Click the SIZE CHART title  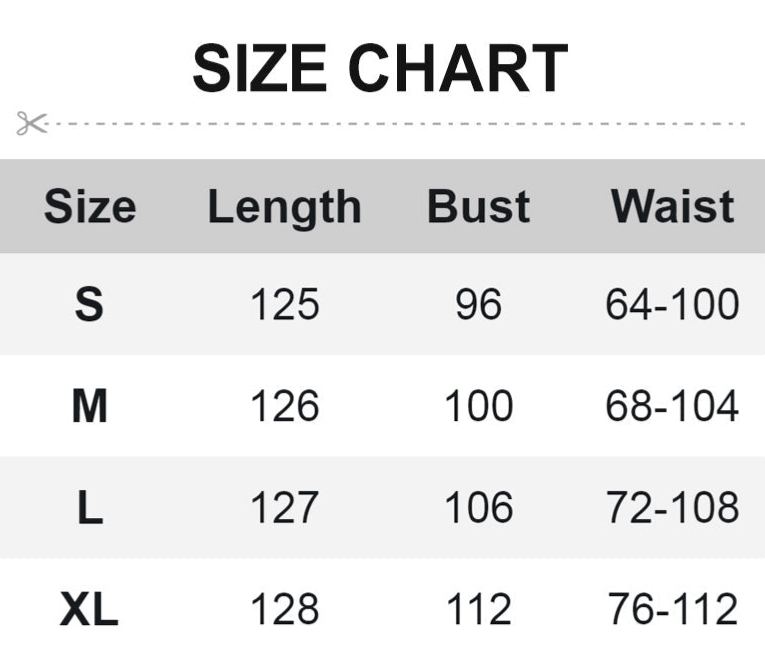(380, 68)
